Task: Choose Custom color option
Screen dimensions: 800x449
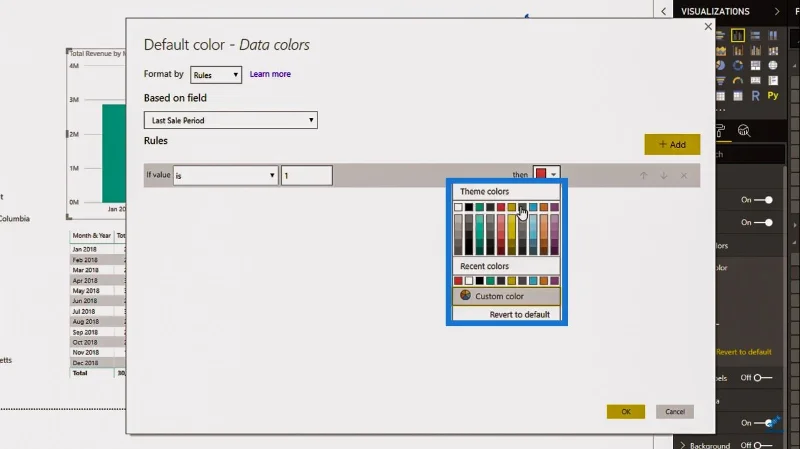Action: (x=506, y=296)
